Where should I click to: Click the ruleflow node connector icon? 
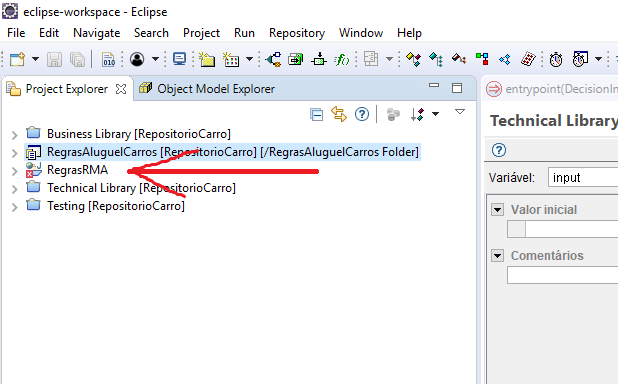[274, 60]
